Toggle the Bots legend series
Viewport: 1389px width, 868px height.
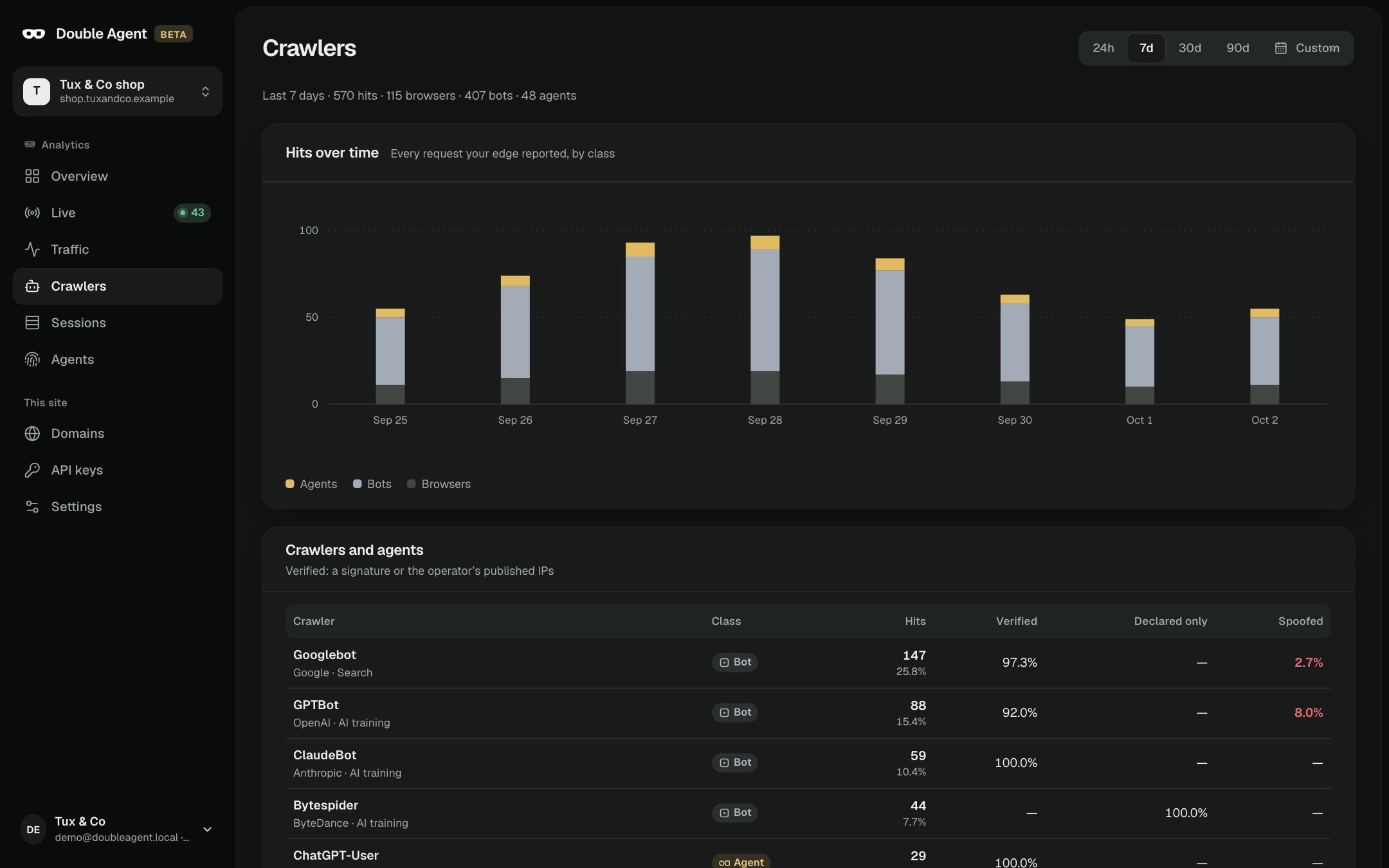pos(372,484)
